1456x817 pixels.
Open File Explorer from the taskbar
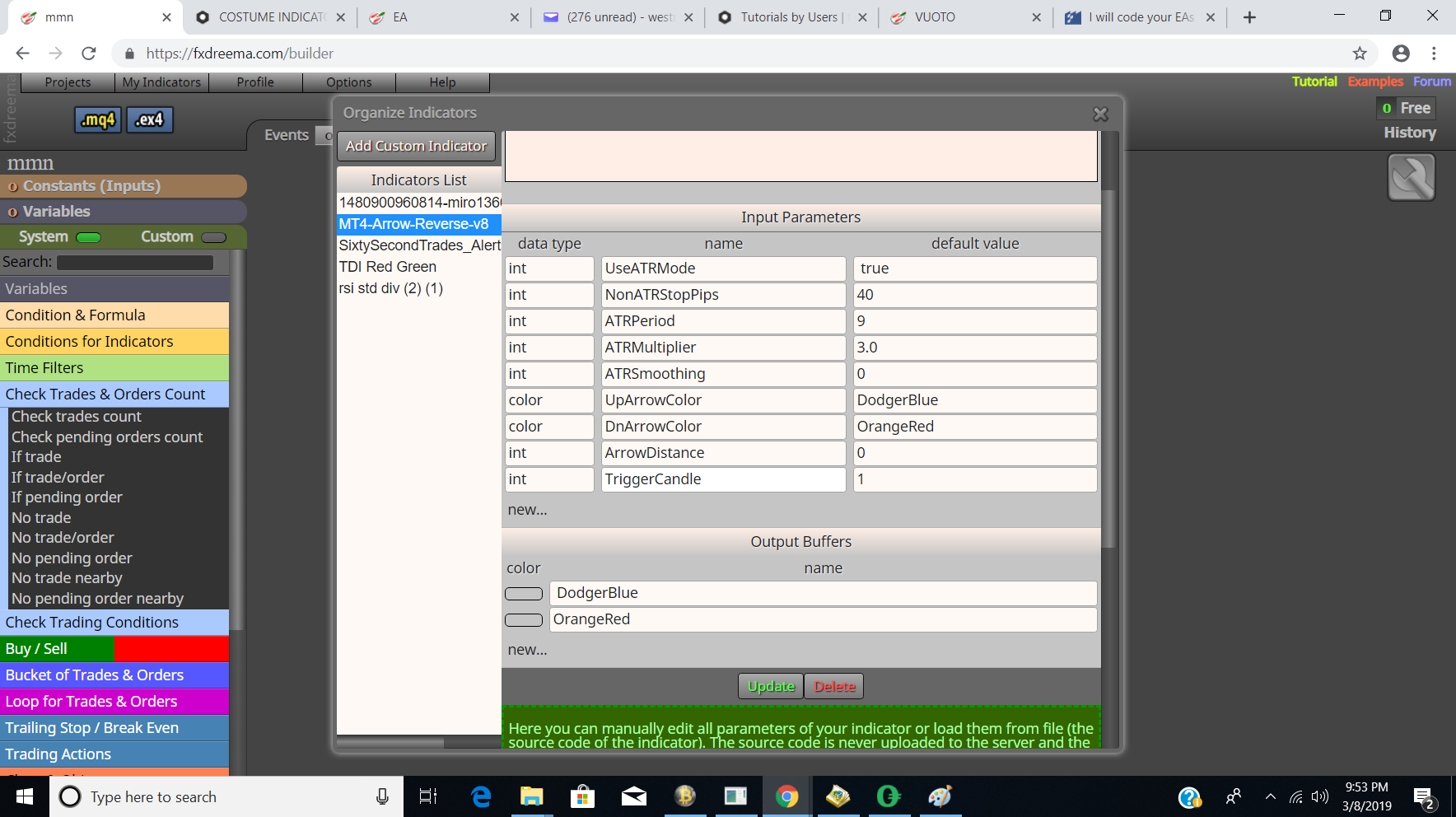532,796
